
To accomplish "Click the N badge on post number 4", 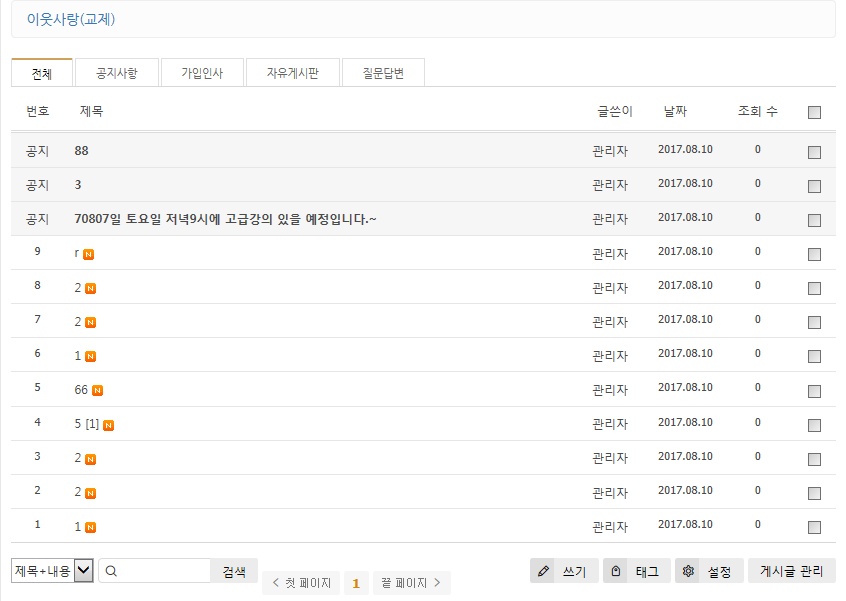I will 108,424.
